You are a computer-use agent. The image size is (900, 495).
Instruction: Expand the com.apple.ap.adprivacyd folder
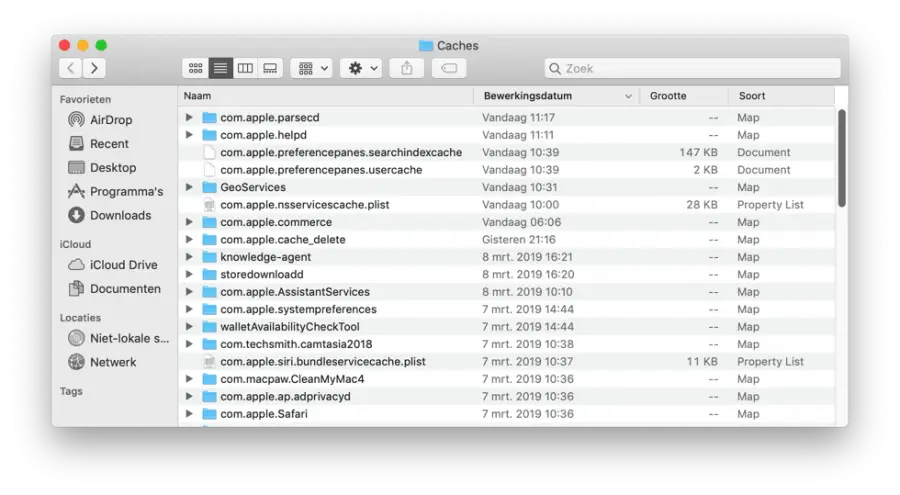coord(189,396)
